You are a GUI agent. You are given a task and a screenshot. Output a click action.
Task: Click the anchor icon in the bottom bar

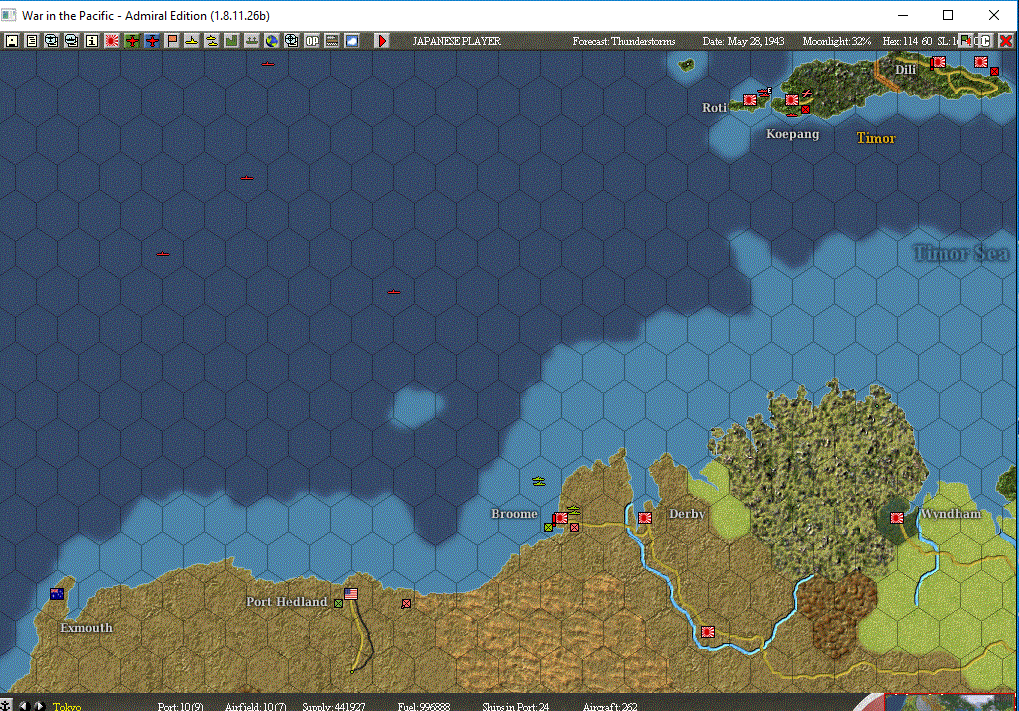coord(5,705)
